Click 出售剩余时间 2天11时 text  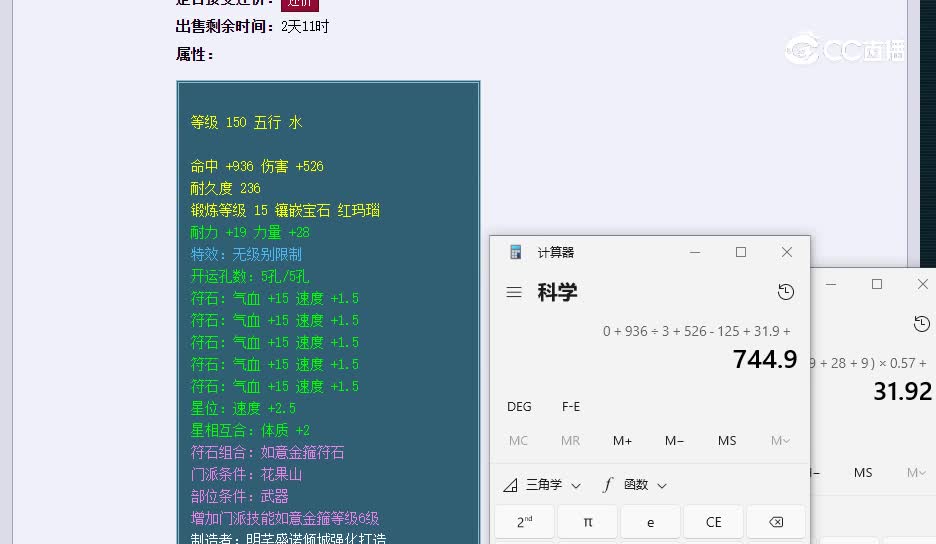click(x=252, y=26)
